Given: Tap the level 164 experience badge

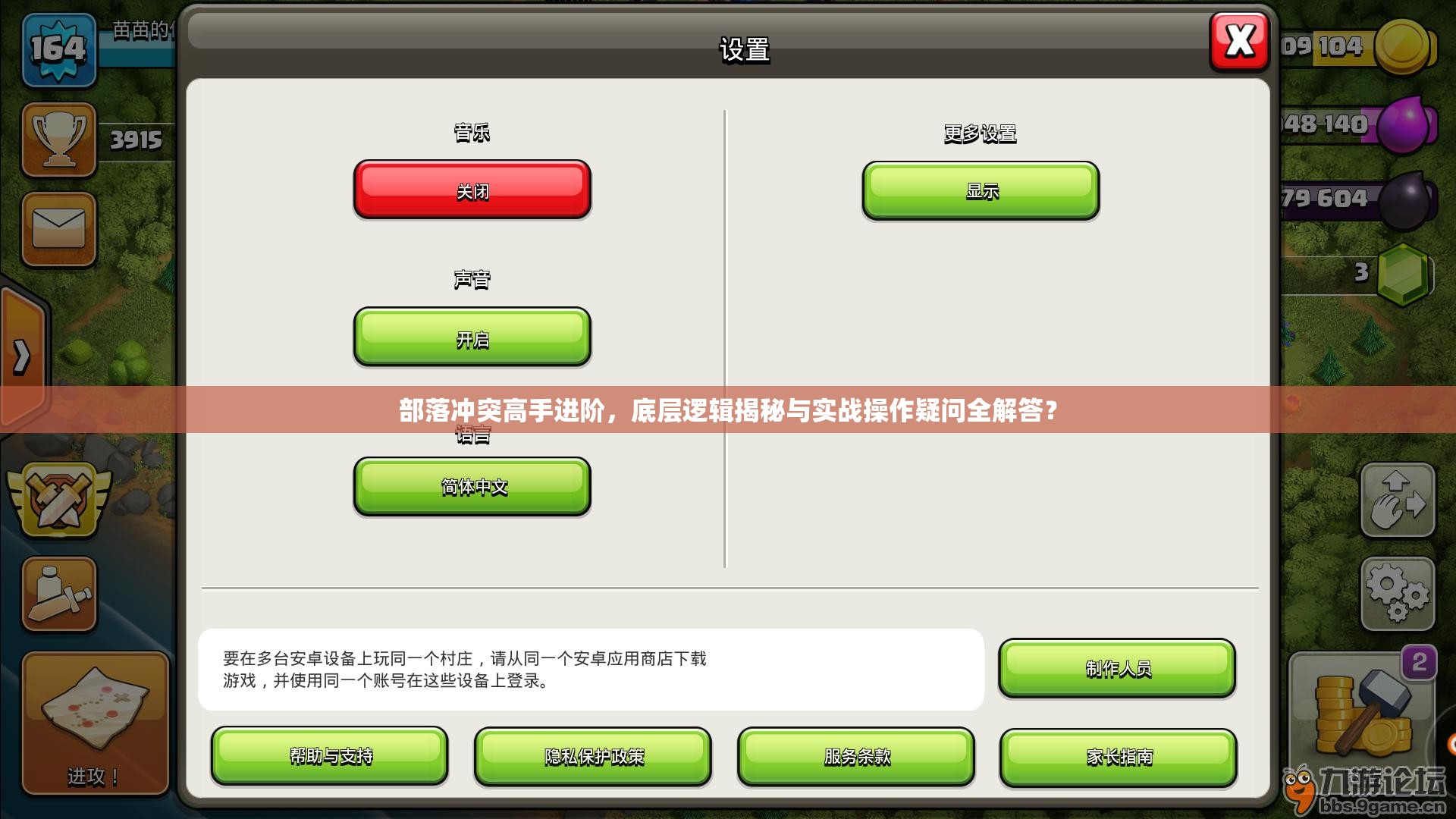Looking at the screenshot, I should (59, 49).
